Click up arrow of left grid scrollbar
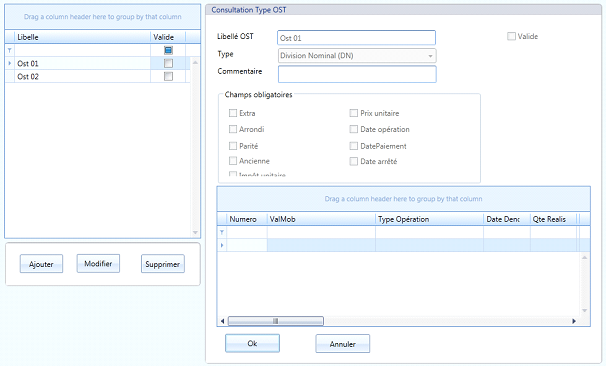 pos(195,62)
